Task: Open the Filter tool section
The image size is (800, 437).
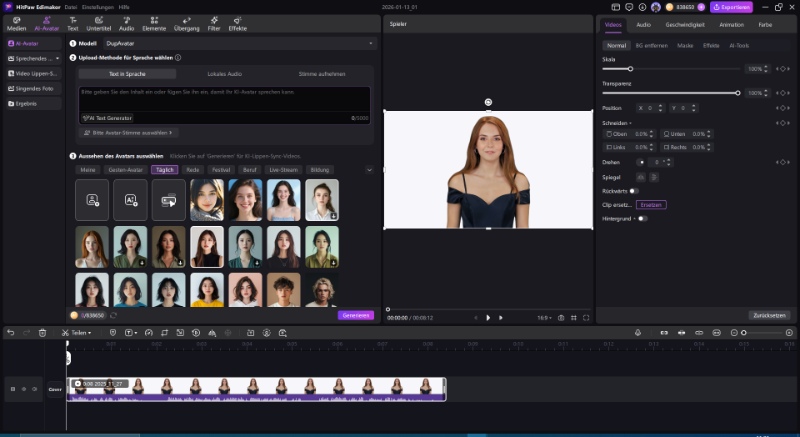Action: [x=214, y=24]
